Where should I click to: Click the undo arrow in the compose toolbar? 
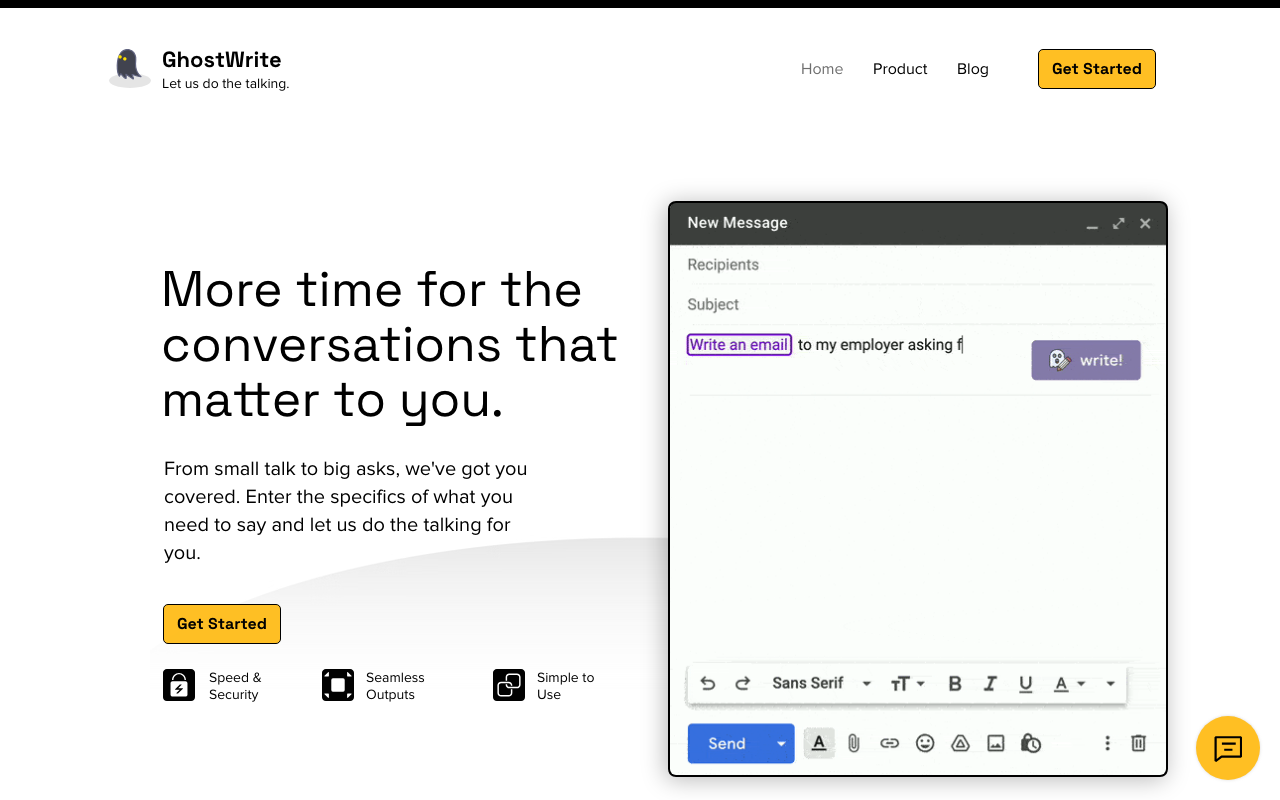tap(708, 683)
